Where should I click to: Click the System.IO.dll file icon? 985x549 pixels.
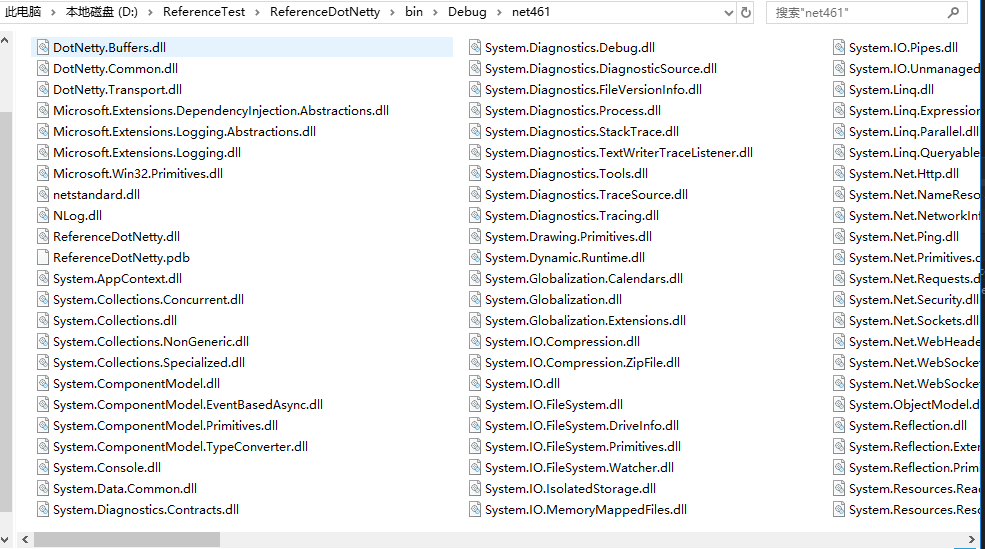click(x=475, y=384)
